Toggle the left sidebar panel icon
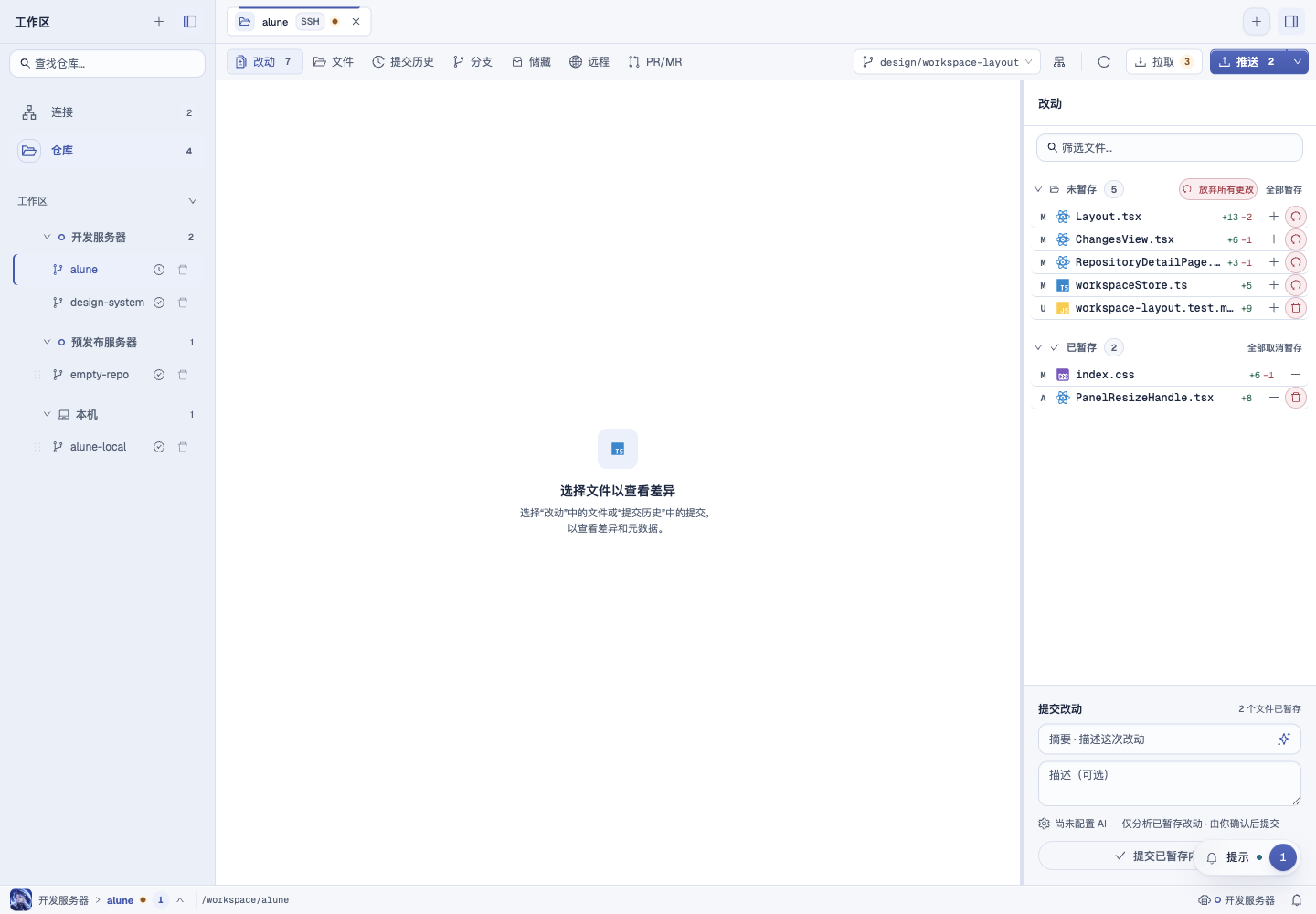Viewport: 1316px width, 914px height. tap(190, 22)
